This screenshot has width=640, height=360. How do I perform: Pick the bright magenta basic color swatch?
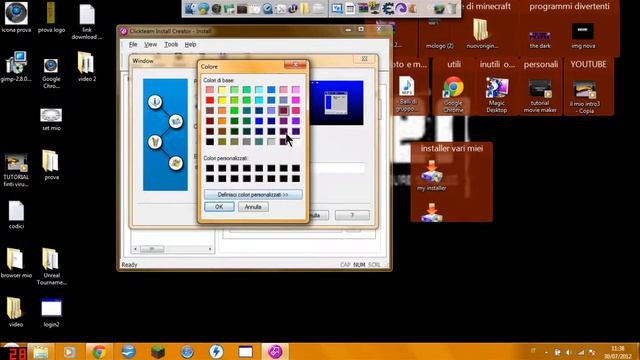pos(296,100)
